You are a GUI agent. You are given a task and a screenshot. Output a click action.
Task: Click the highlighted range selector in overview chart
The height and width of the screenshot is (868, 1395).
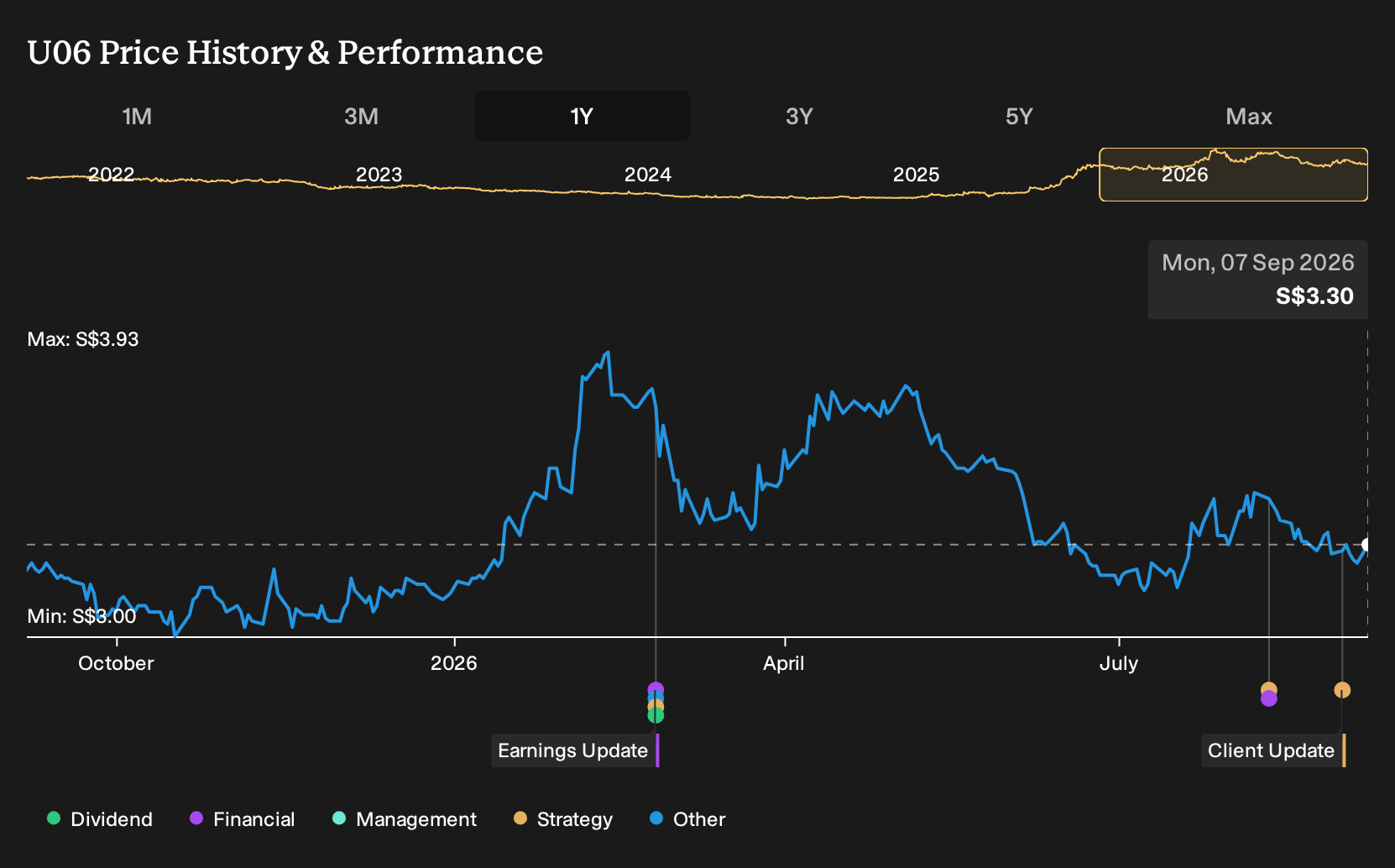[x=1234, y=175]
